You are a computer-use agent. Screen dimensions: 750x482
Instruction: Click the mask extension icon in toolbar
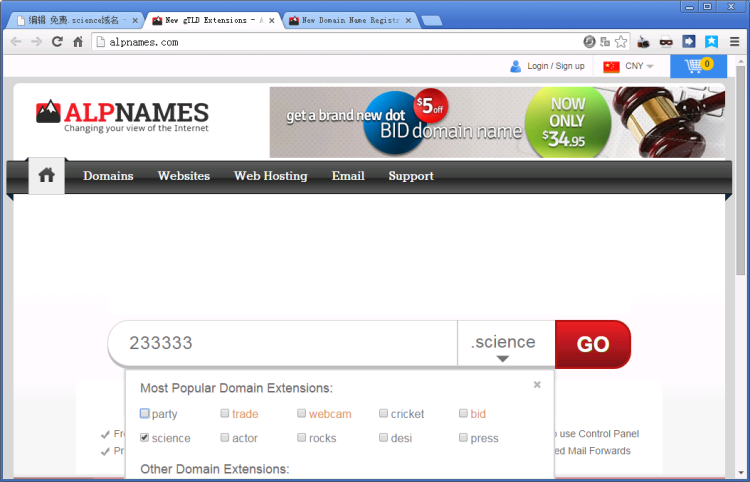click(x=666, y=42)
